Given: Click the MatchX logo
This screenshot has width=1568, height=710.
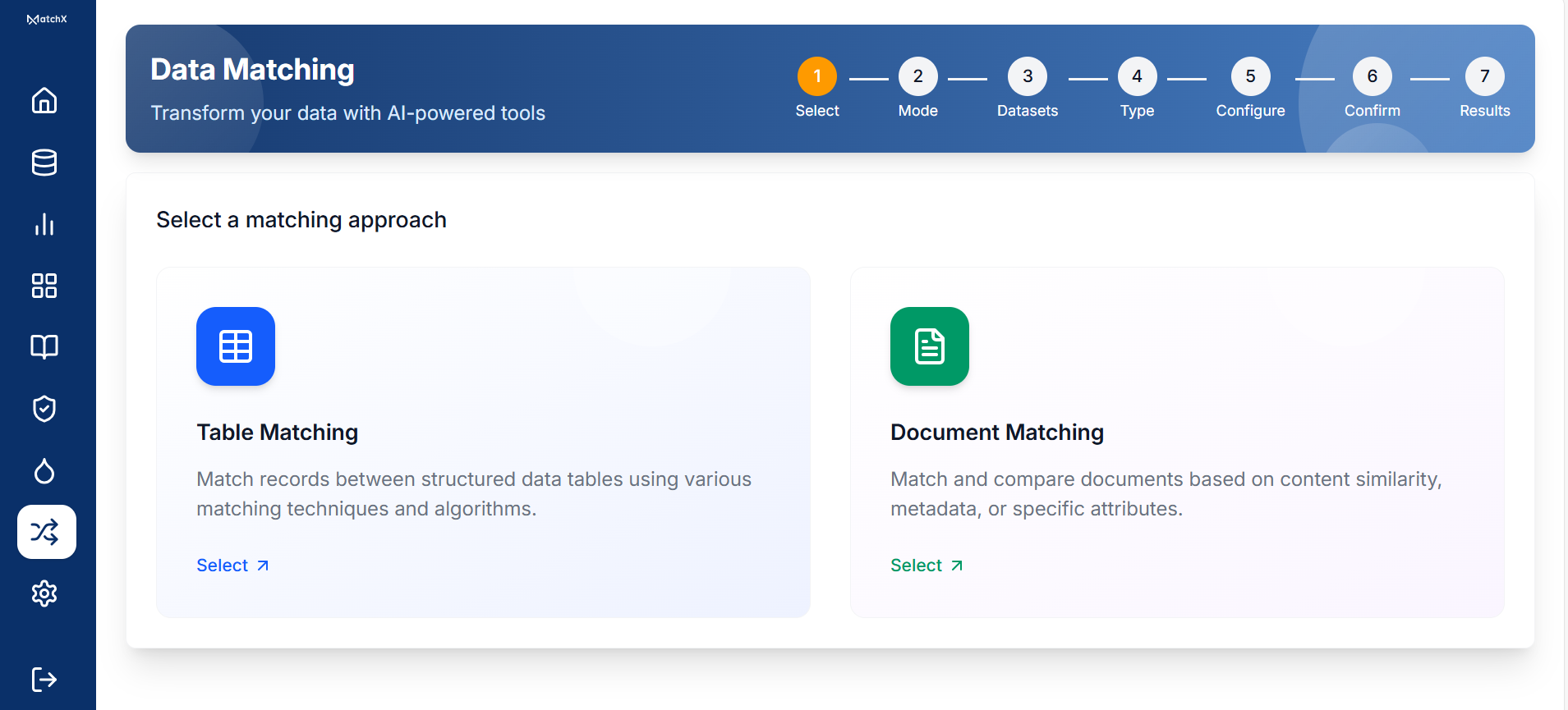Looking at the screenshot, I should click(47, 19).
